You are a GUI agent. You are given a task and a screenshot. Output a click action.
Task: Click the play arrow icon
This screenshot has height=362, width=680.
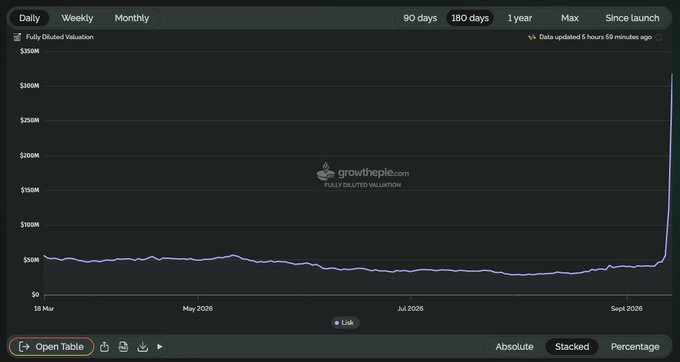pos(160,347)
